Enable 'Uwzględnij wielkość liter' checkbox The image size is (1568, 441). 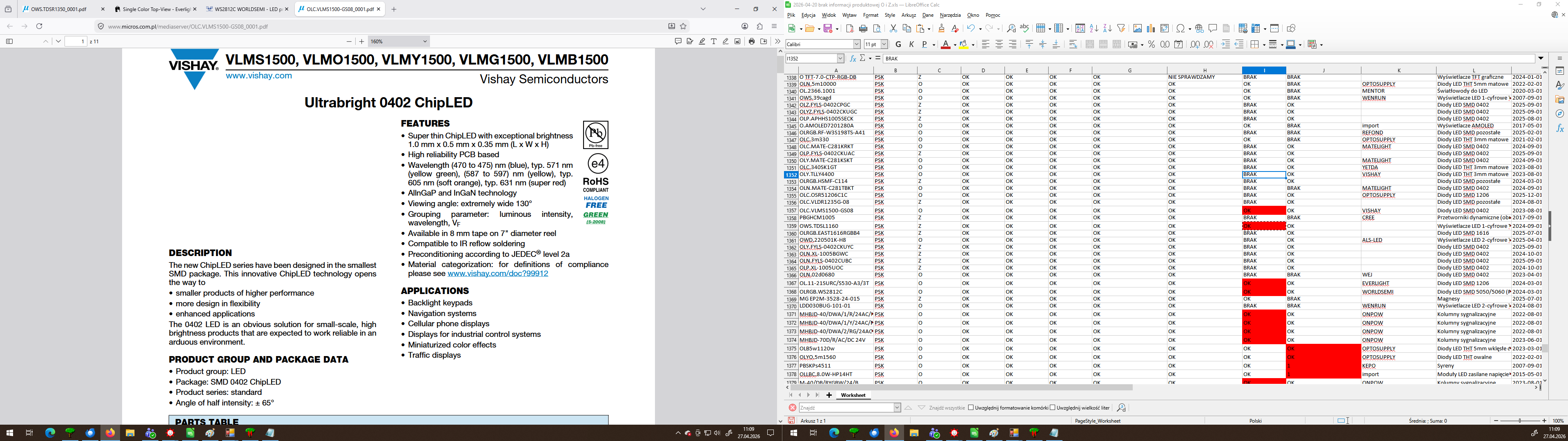click(1052, 408)
